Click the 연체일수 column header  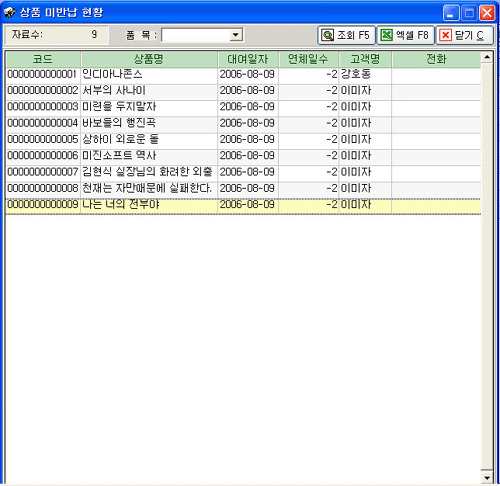(308, 59)
